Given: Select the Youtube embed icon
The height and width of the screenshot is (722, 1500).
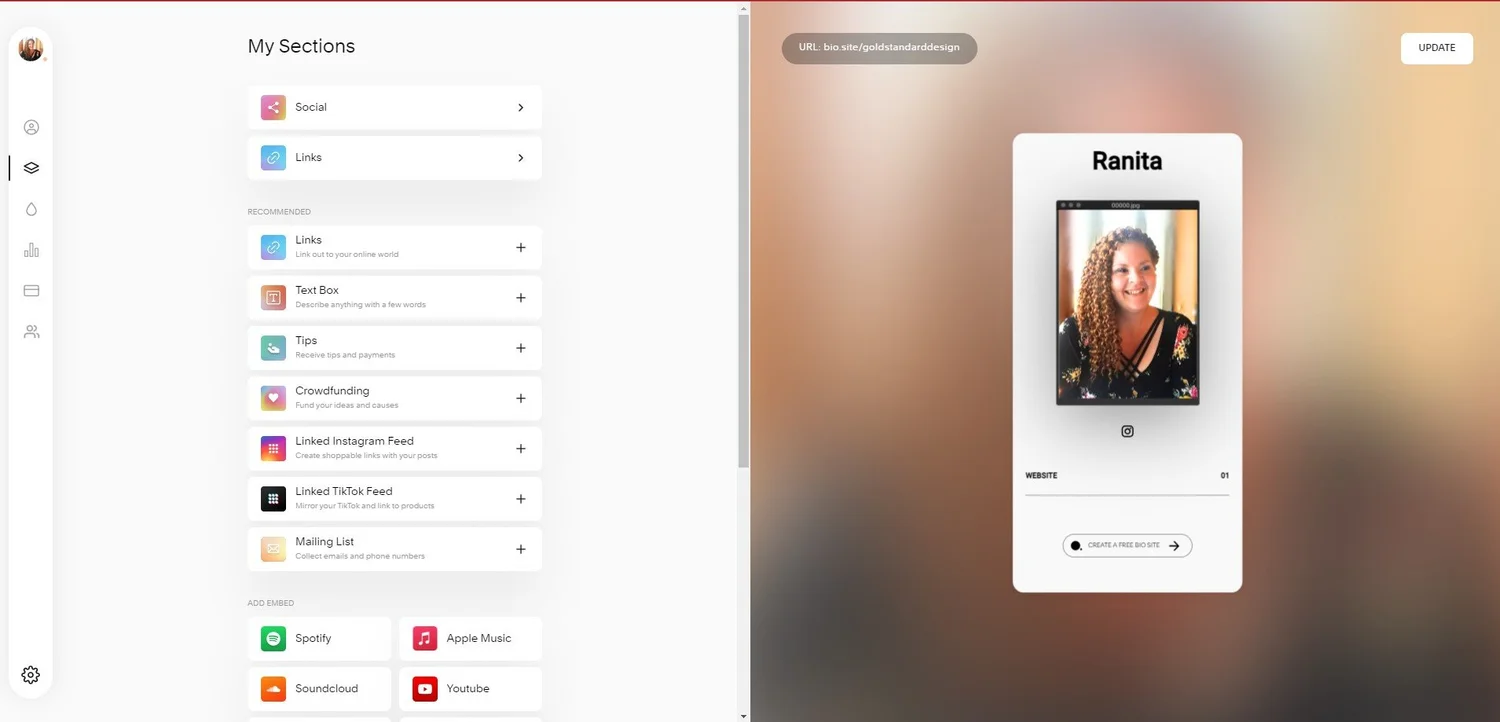Looking at the screenshot, I should pos(423,688).
